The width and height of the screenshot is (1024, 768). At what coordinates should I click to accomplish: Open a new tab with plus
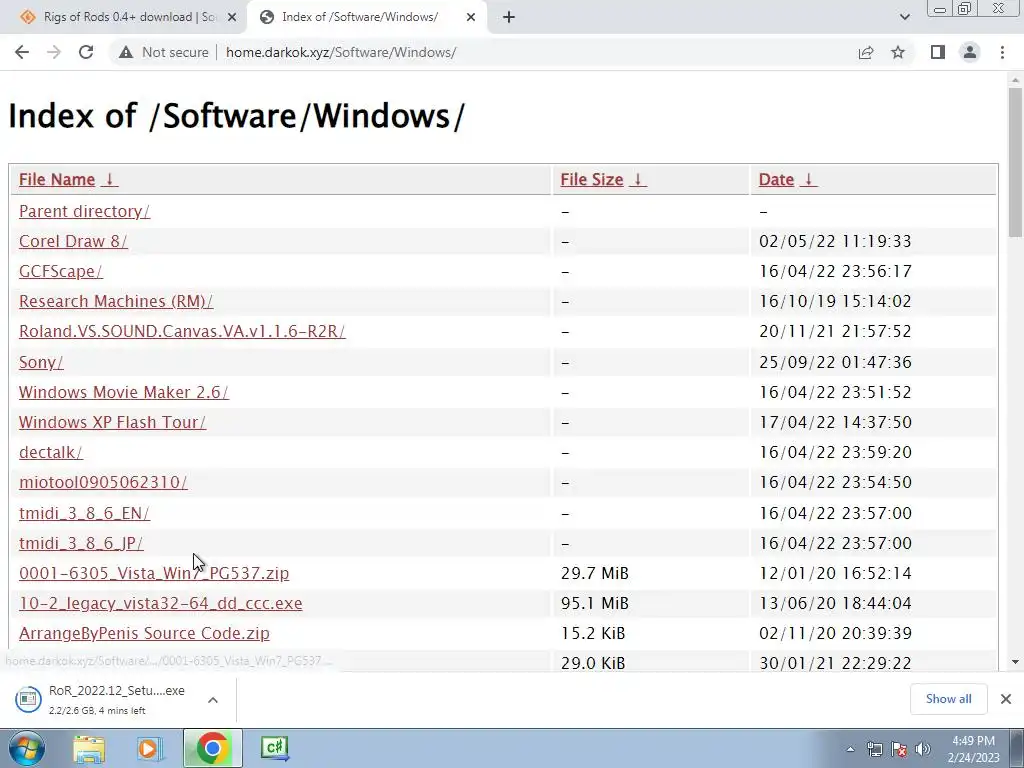click(509, 18)
